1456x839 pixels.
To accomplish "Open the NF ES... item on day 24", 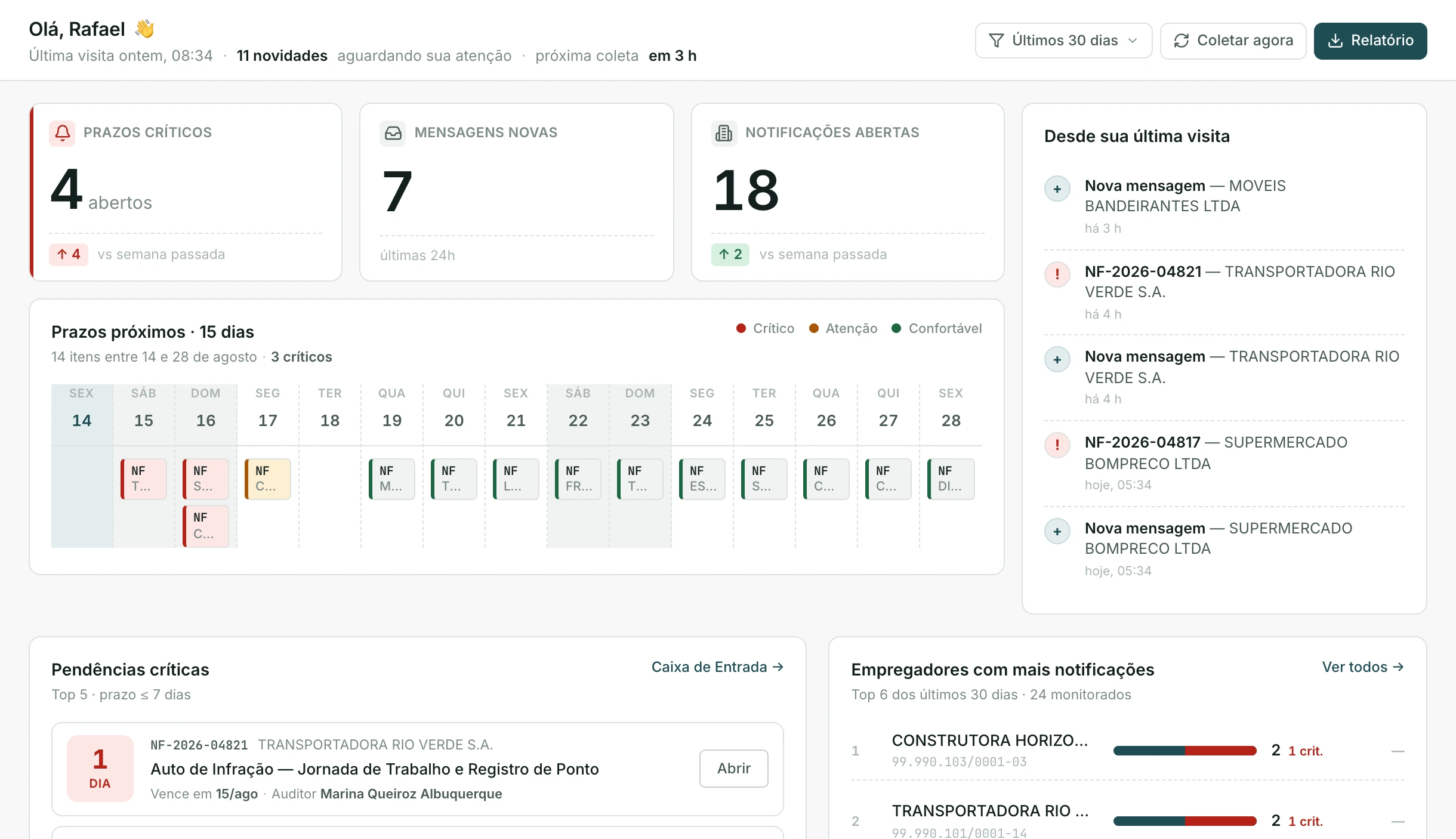I will 702,479.
